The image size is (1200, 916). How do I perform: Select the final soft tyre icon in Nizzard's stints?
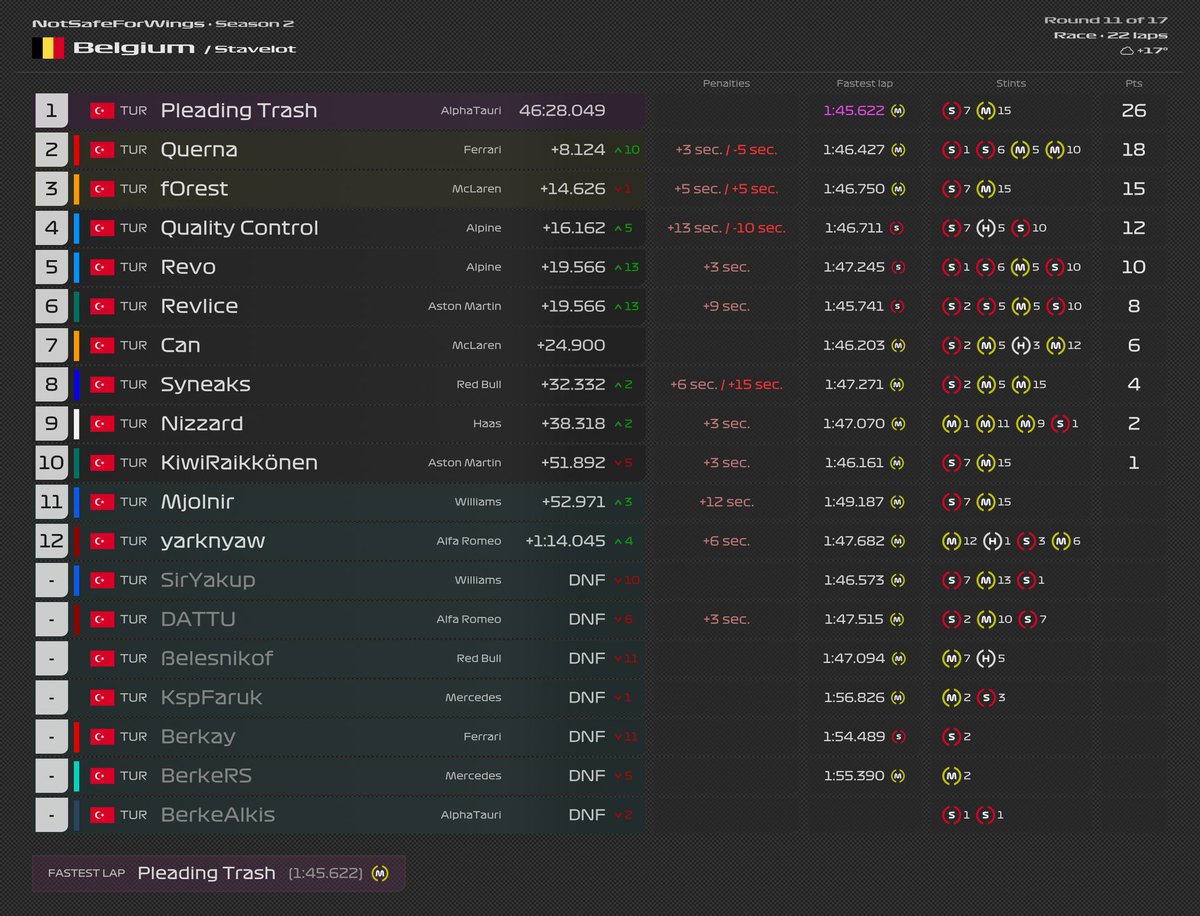tap(1060, 423)
